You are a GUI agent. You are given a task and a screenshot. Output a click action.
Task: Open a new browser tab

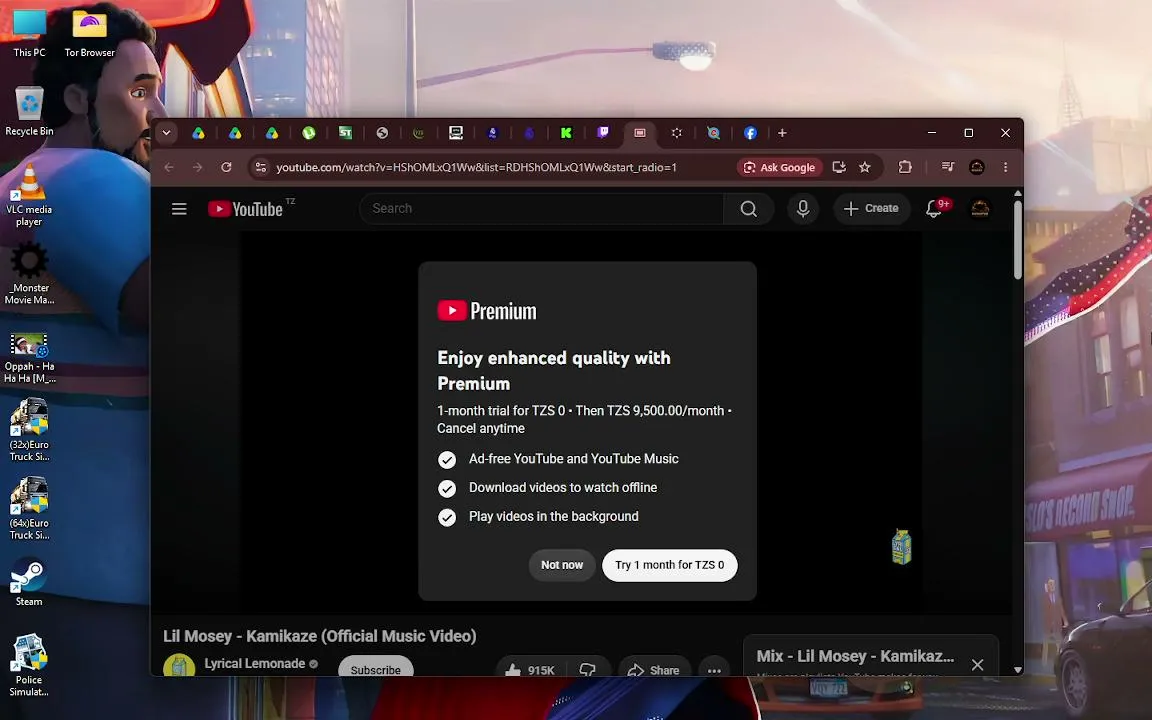click(x=782, y=133)
